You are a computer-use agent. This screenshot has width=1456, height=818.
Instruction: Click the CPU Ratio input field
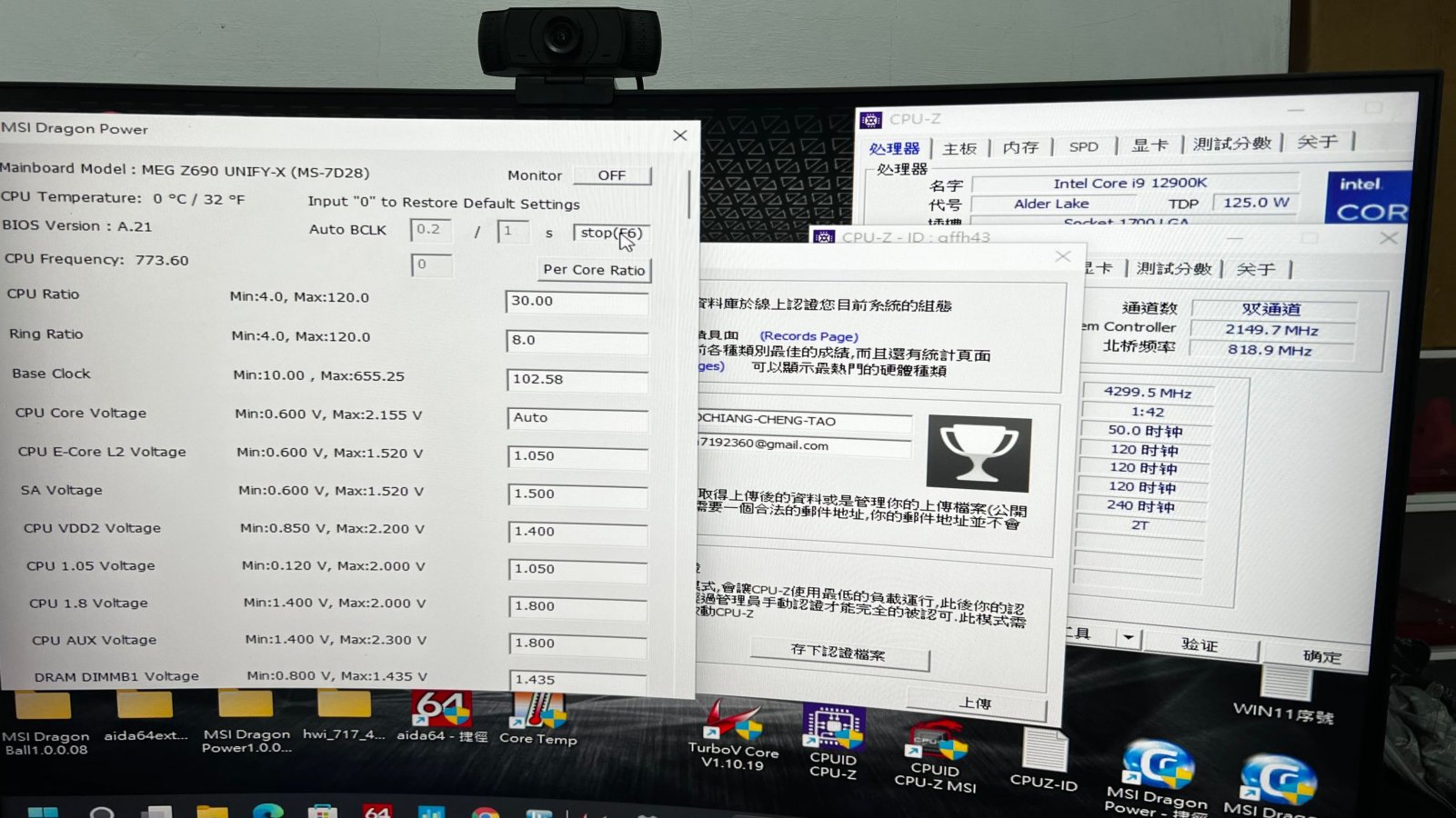577,302
